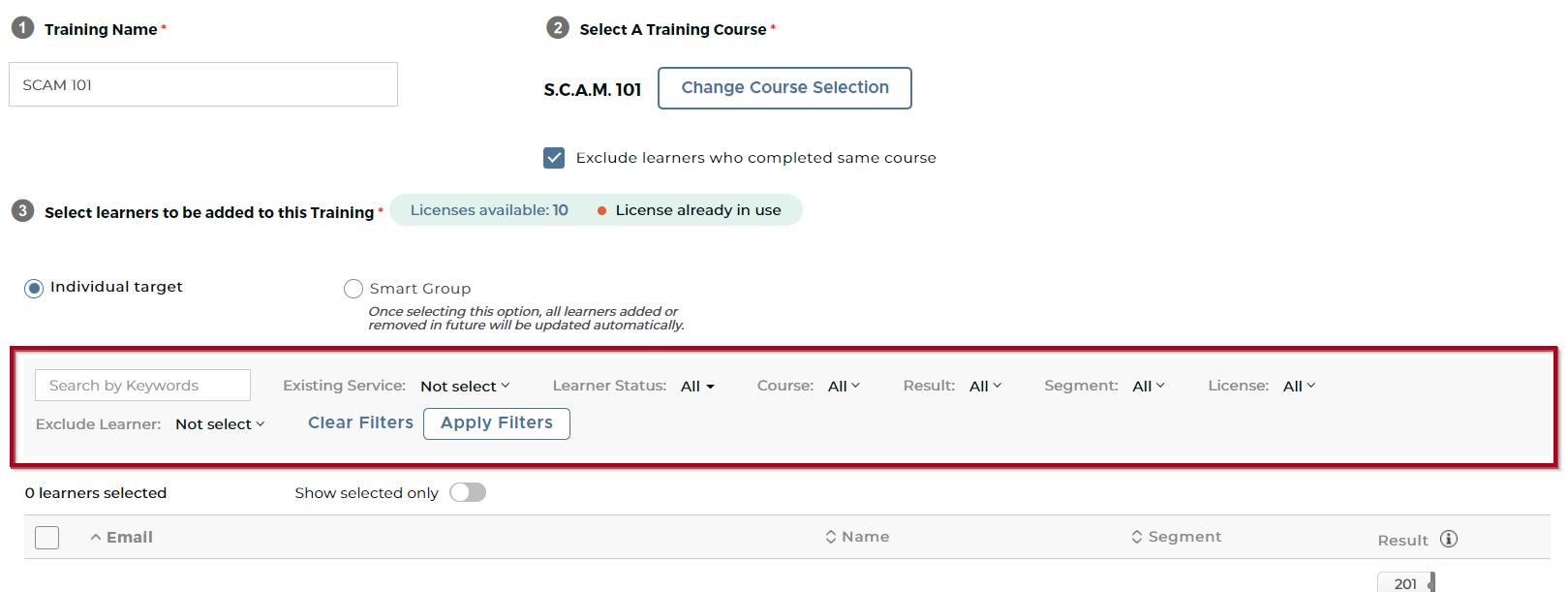Uncheck Exclude learners who completed same course
The image size is (1568, 592).
tap(554, 158)
